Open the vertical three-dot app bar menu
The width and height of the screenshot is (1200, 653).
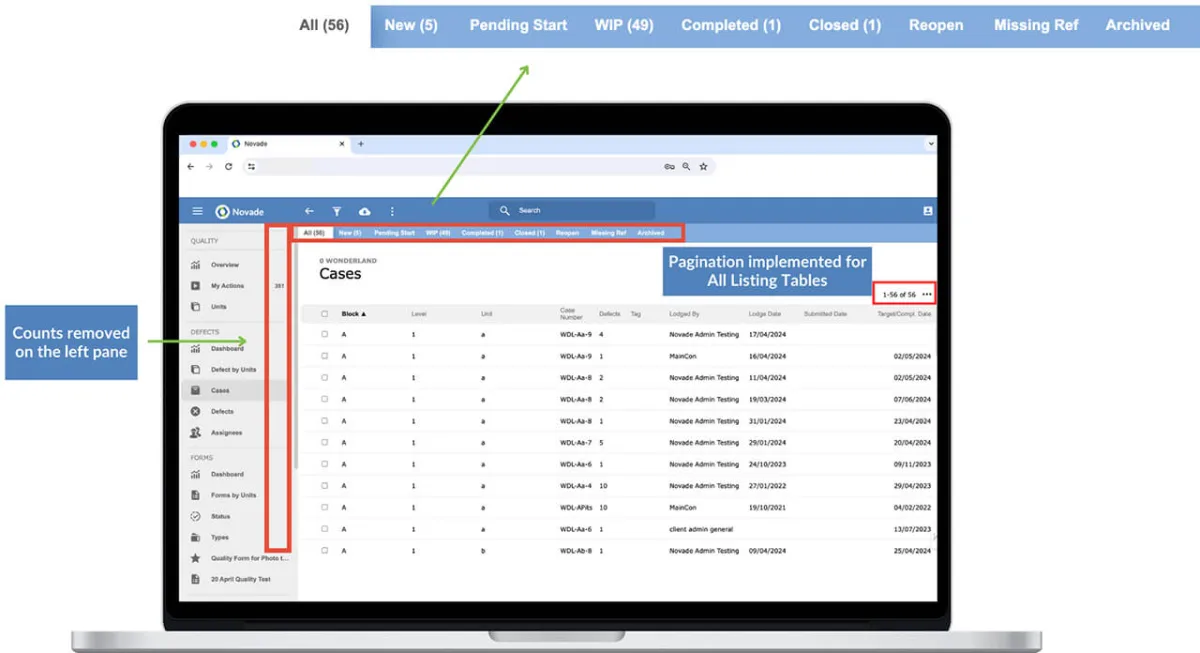pyautogui.click(x=392, y=211)
